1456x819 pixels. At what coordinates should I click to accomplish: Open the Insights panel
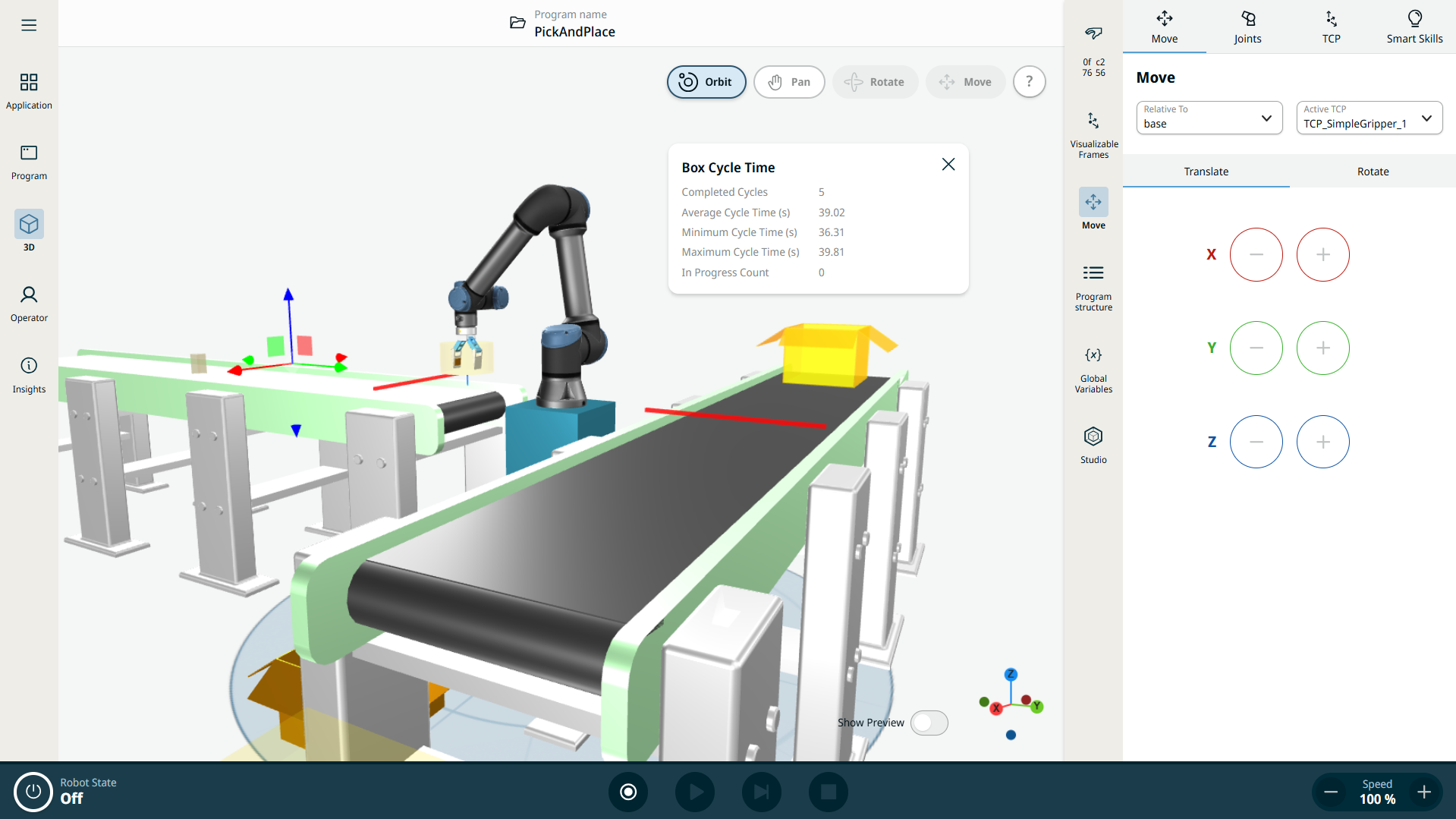(29, 375)
